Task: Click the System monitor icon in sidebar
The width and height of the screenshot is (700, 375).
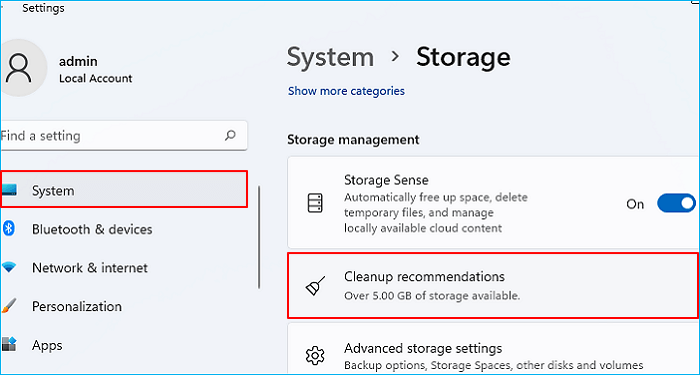Action: (9, 191)
